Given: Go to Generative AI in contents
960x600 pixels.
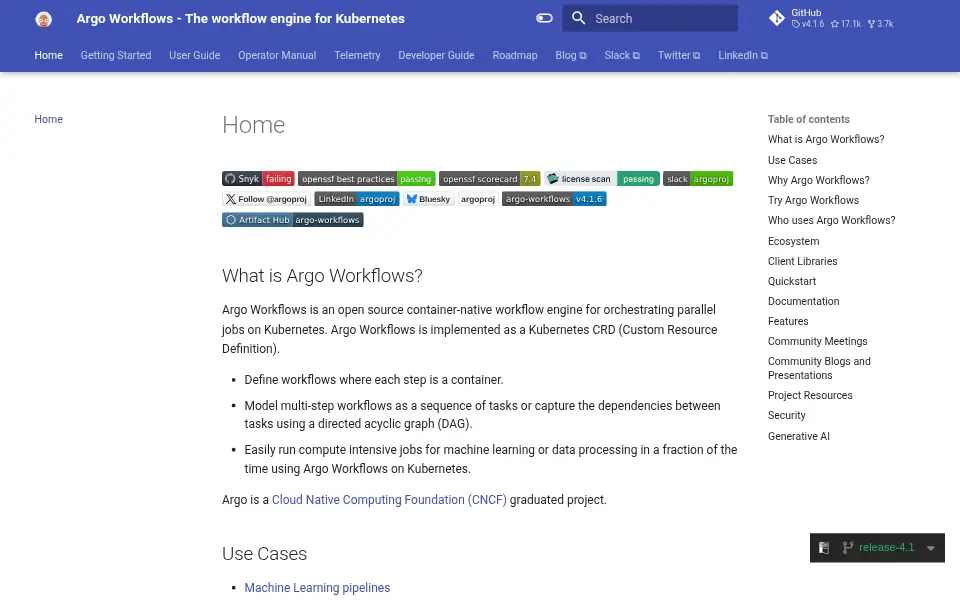Looking at the screenshot, I should point(798,436).
